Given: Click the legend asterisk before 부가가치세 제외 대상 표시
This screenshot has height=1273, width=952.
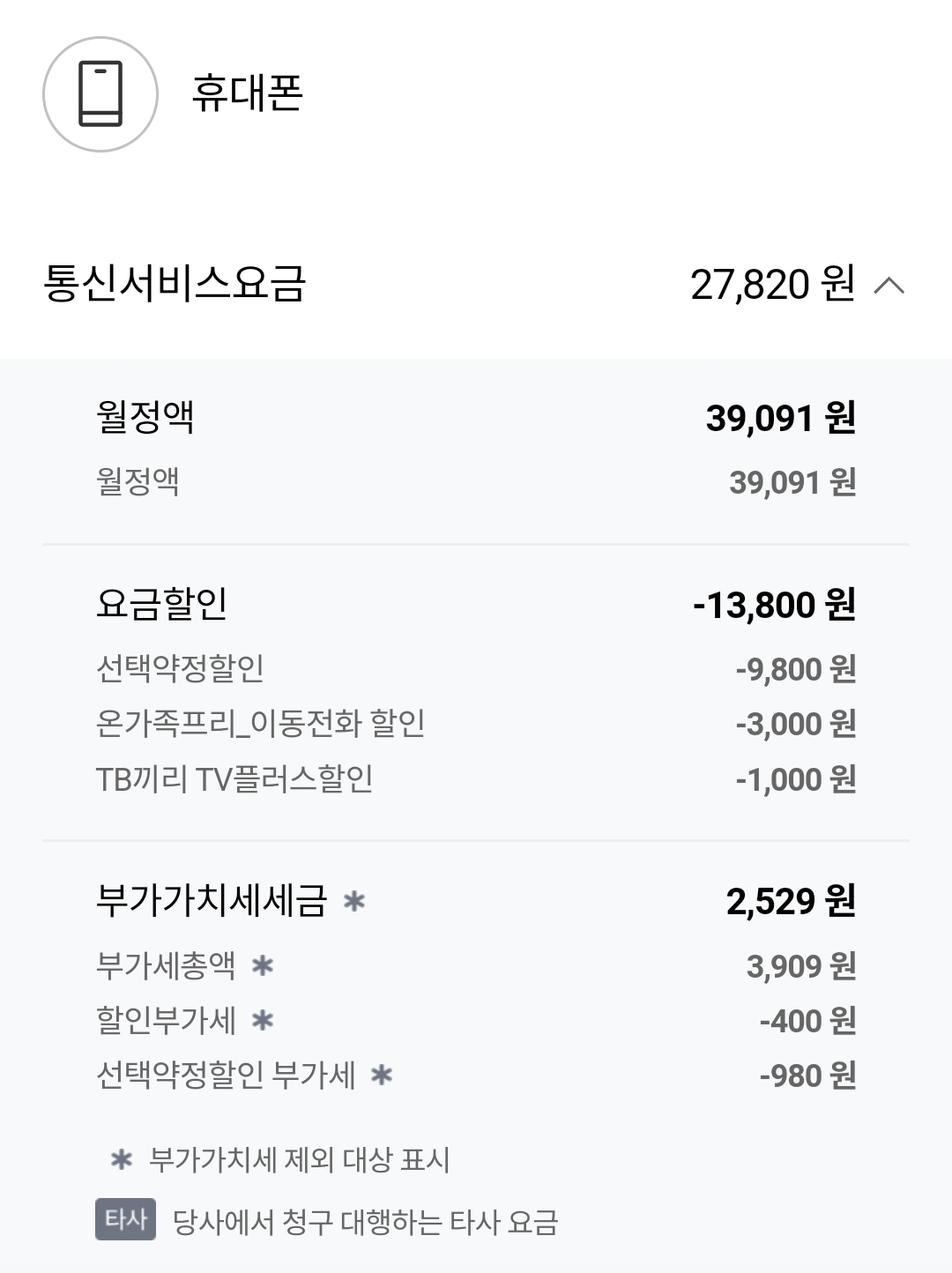Looking at the screenshot, I should pos(122,1160).
